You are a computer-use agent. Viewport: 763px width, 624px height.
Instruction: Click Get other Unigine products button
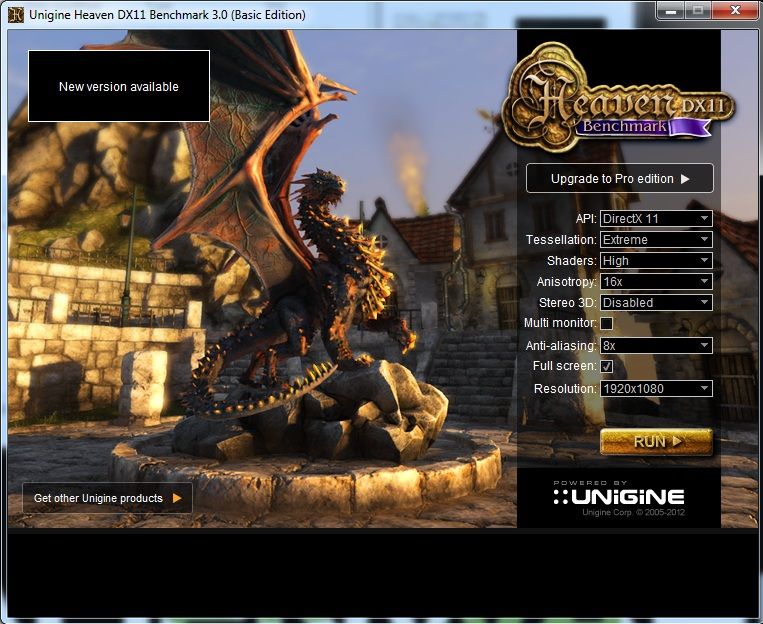point(108,498)
